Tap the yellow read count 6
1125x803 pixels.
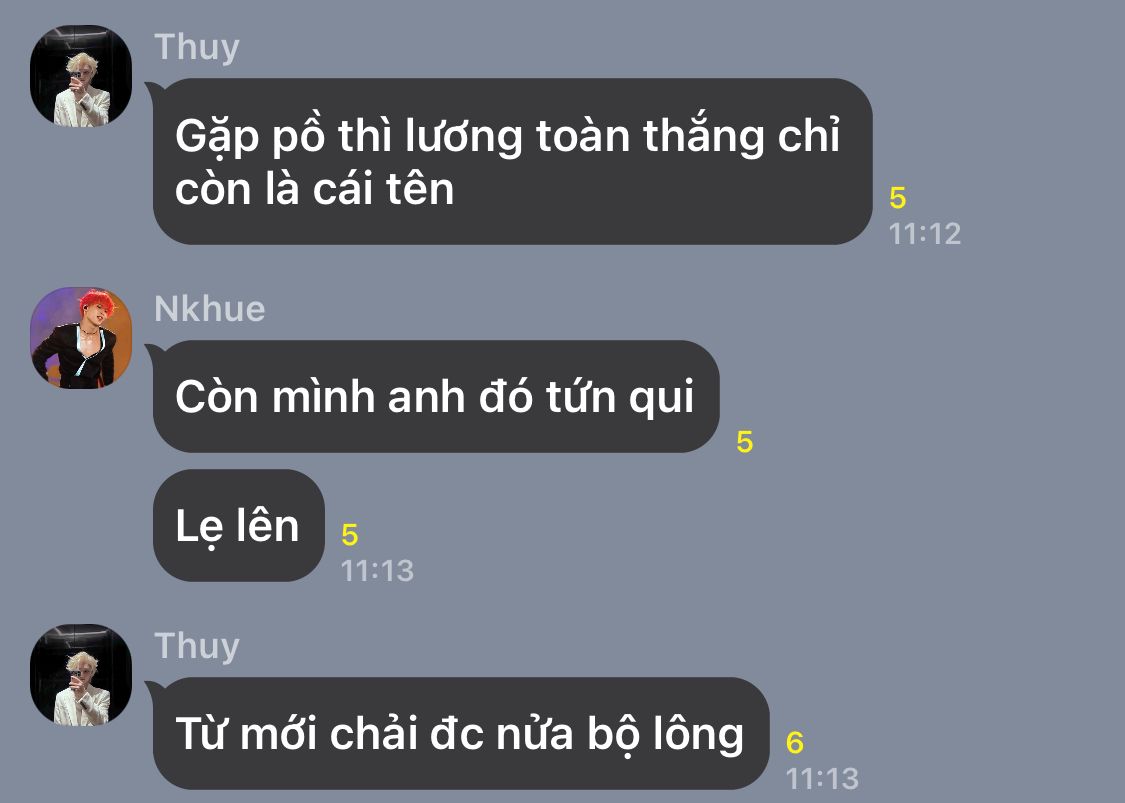tap(794, 742)
